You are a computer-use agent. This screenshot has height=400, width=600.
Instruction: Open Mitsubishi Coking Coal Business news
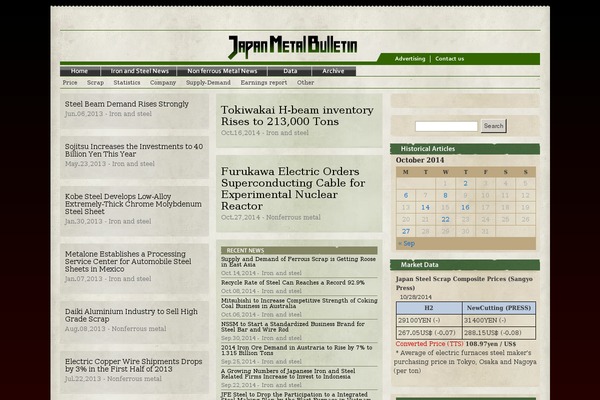(299, 303)
